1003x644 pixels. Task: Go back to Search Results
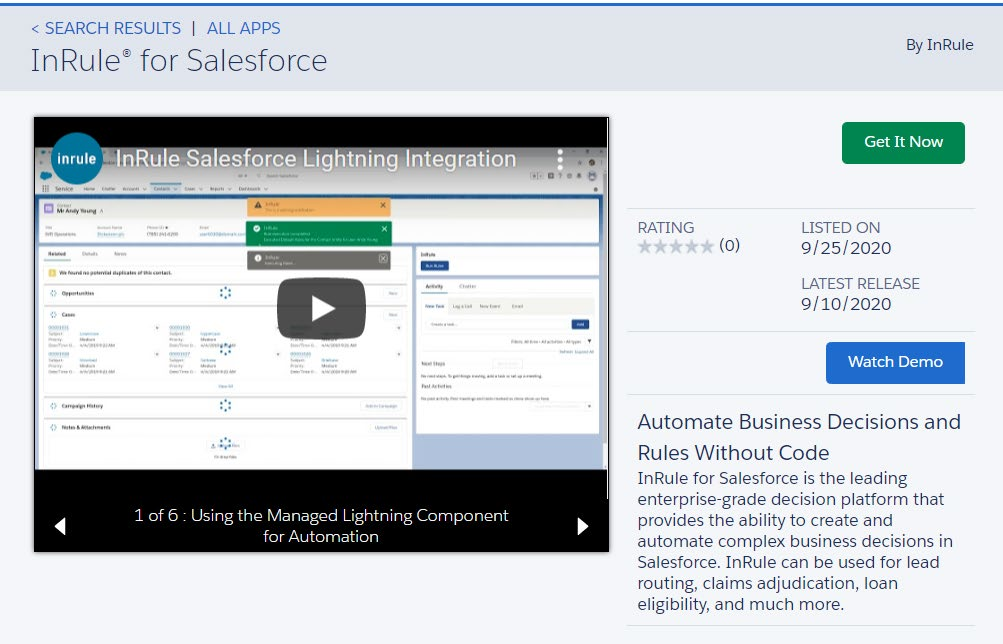click(x=106, y=28)
